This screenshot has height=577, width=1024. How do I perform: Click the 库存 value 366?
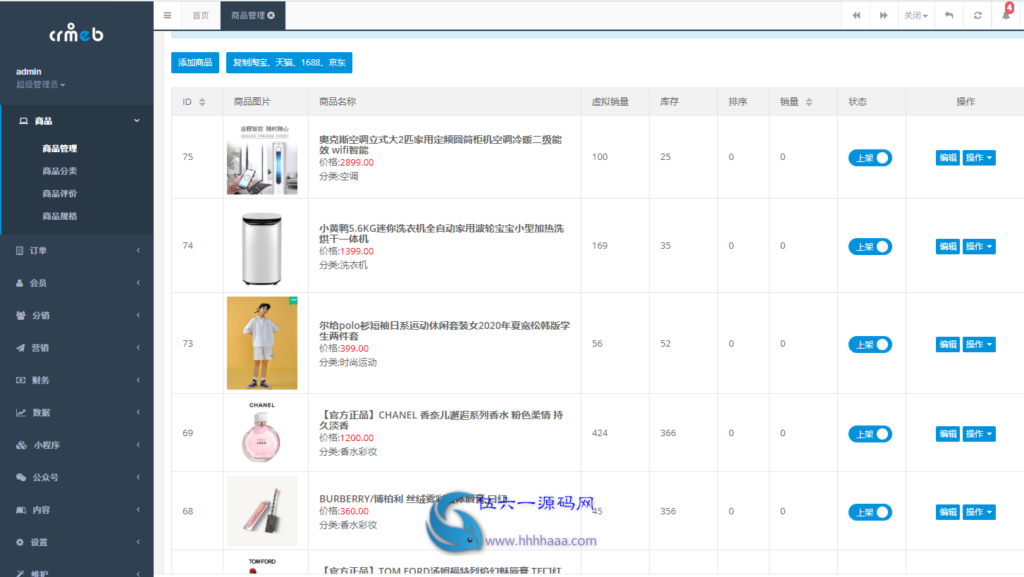click(x=668, y=433)
